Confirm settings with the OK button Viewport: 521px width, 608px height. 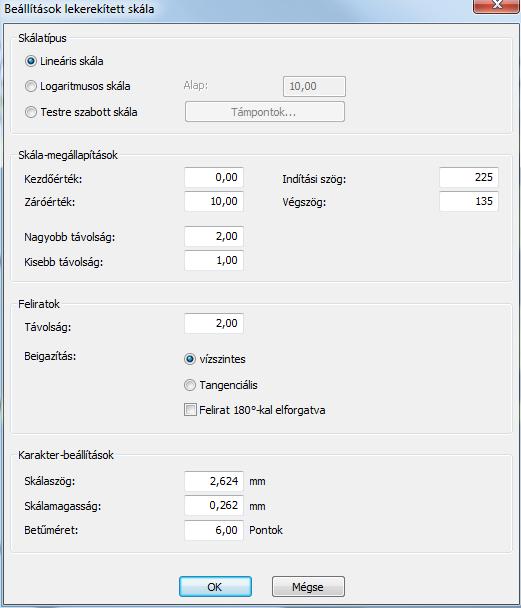pyautogui.click(x=215, y=587)
